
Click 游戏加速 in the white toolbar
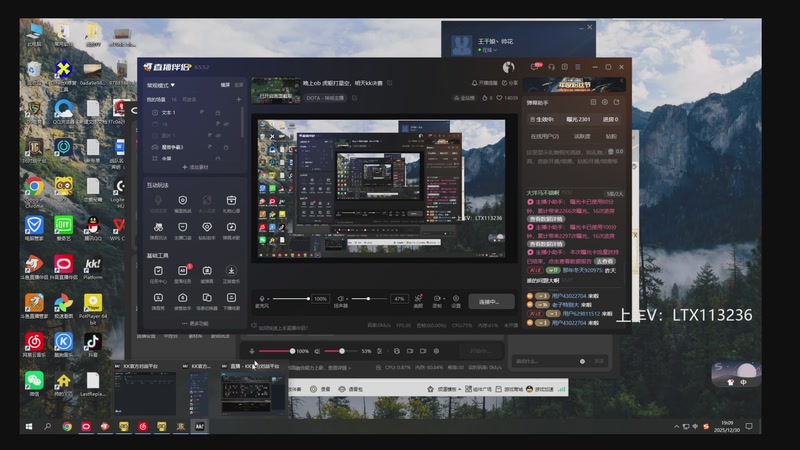540,389
